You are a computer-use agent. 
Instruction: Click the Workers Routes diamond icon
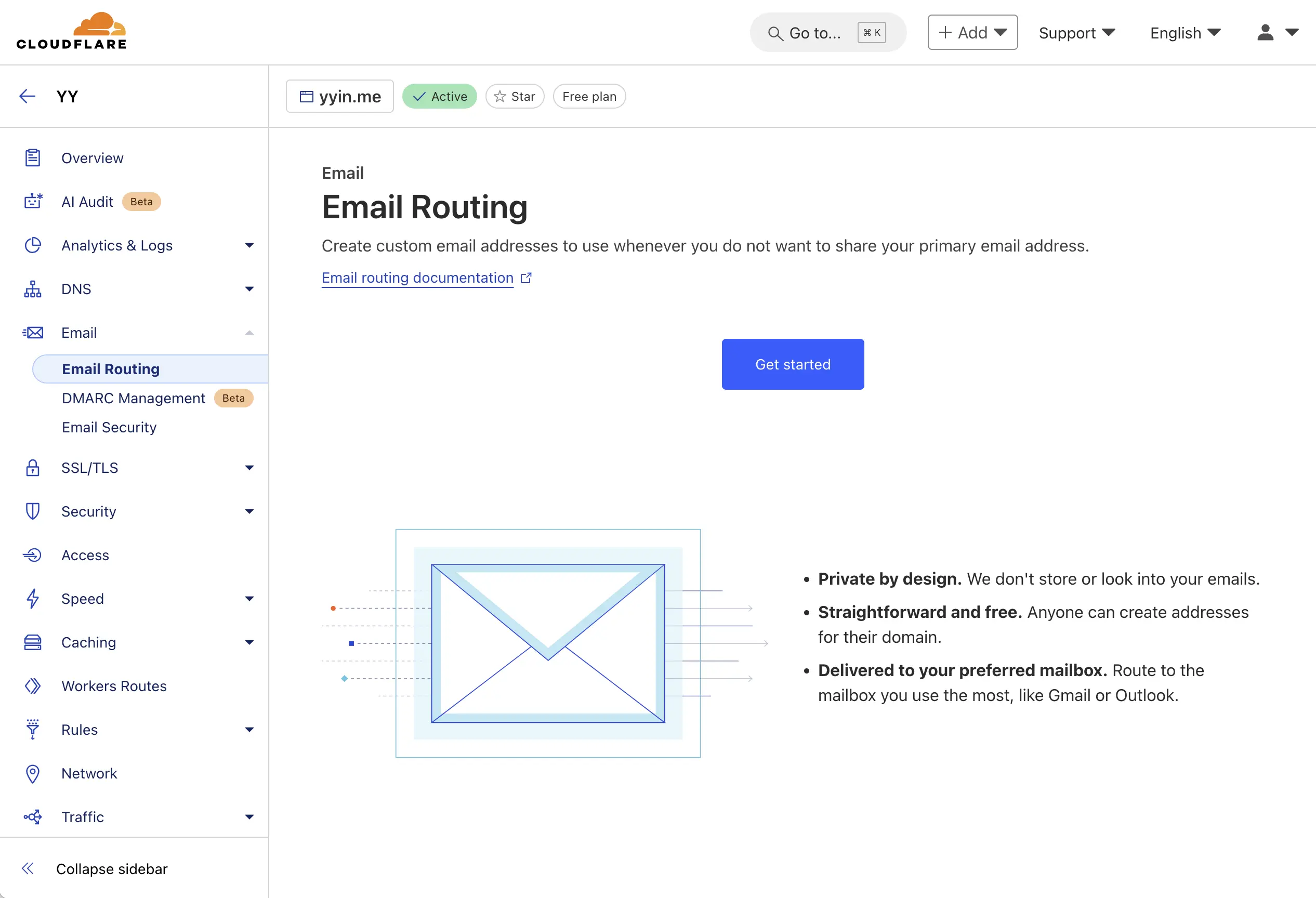[x=33, y=686]
